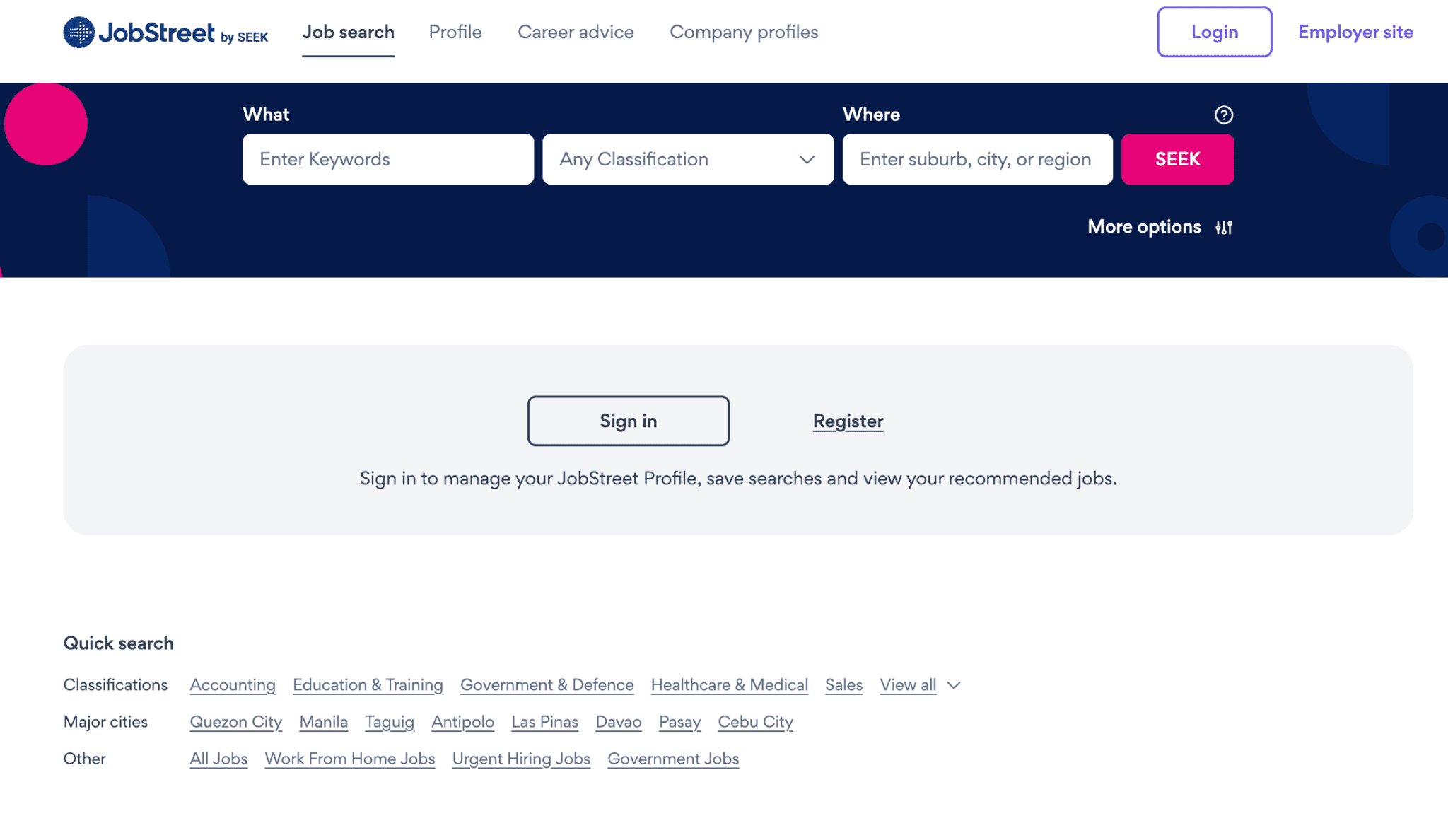The height and width of the screenshot is (840, 1448).
Task: Select Cebu City quick search link
Action: pos(755,722)
